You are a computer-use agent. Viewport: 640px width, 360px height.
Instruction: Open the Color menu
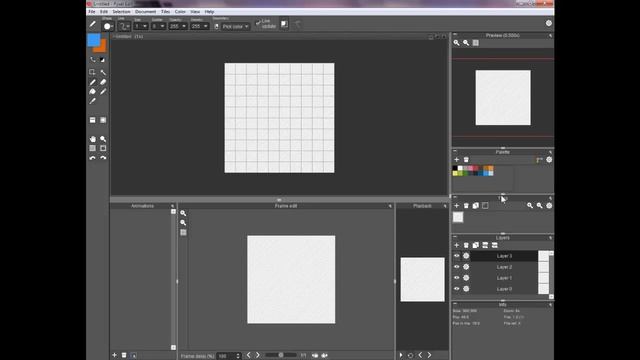click(x=180, y=12)
